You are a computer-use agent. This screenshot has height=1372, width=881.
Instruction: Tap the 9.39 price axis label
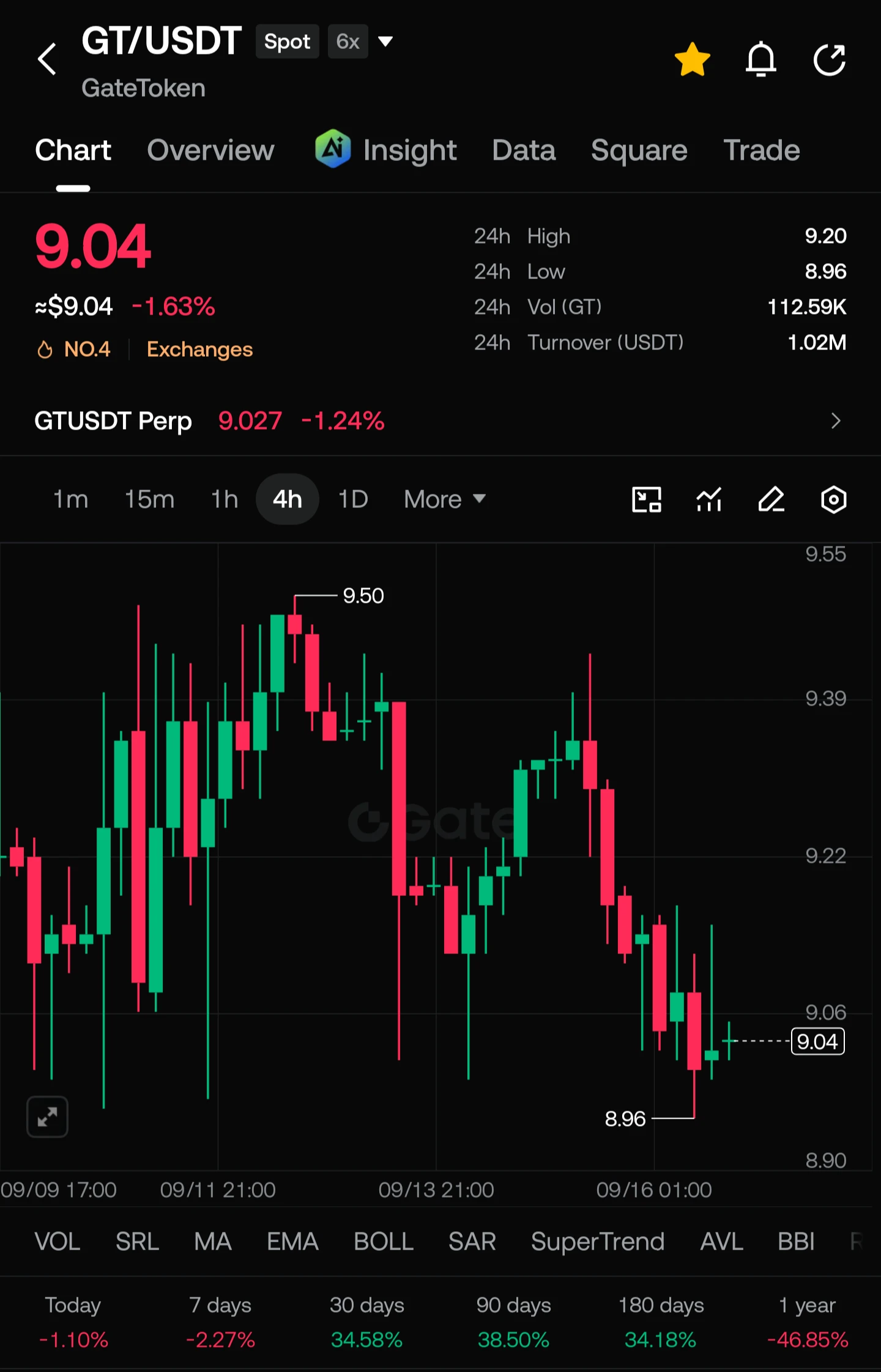tap(826, 698)
